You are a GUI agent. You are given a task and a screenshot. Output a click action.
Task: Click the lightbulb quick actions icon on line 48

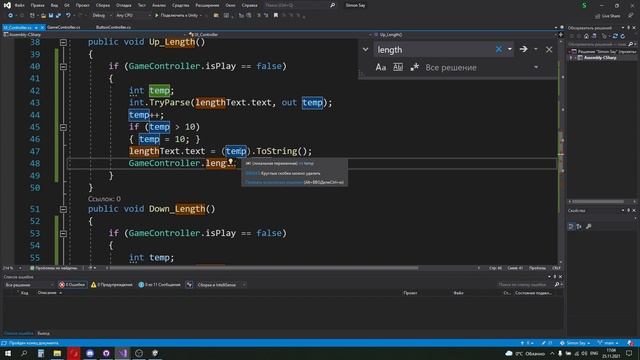pyautogui.click(x=231, y=162)
